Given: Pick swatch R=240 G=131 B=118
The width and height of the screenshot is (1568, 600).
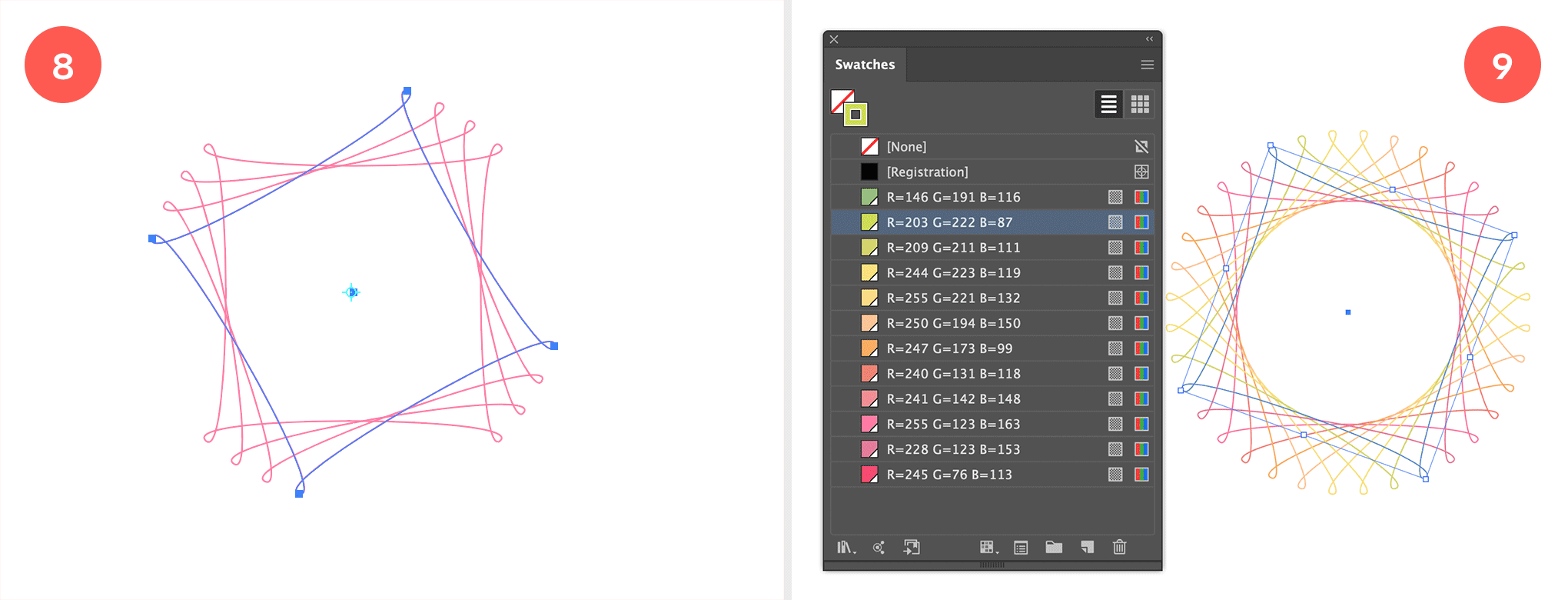Looking at the screenshot, I should (992, 374).
